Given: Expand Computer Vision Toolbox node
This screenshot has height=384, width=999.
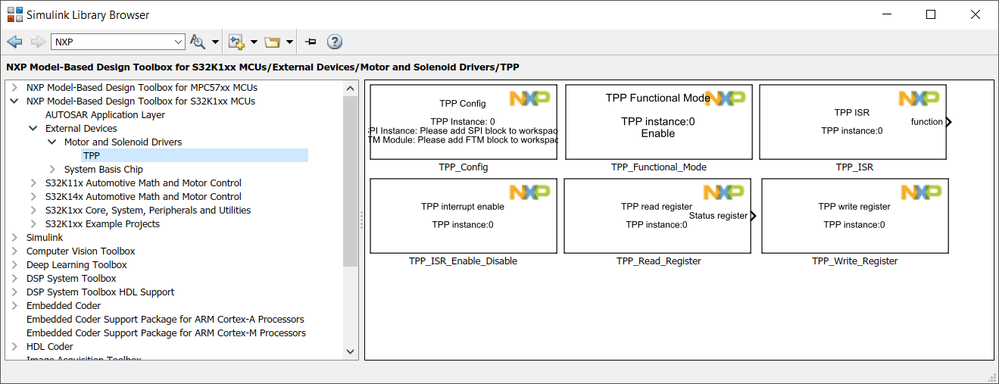Looking at the screenshot, I should point(14,251).
